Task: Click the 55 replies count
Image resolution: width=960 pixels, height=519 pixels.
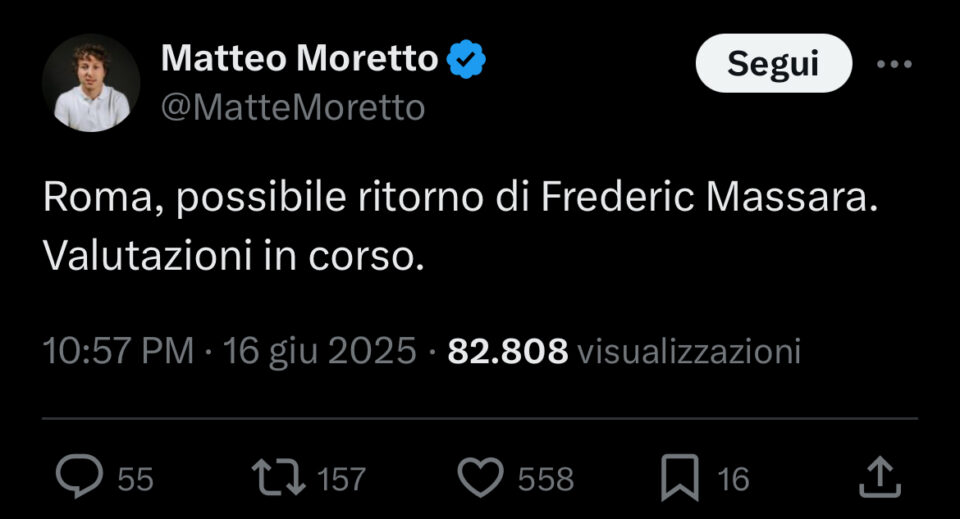Action: coord(135,479)
